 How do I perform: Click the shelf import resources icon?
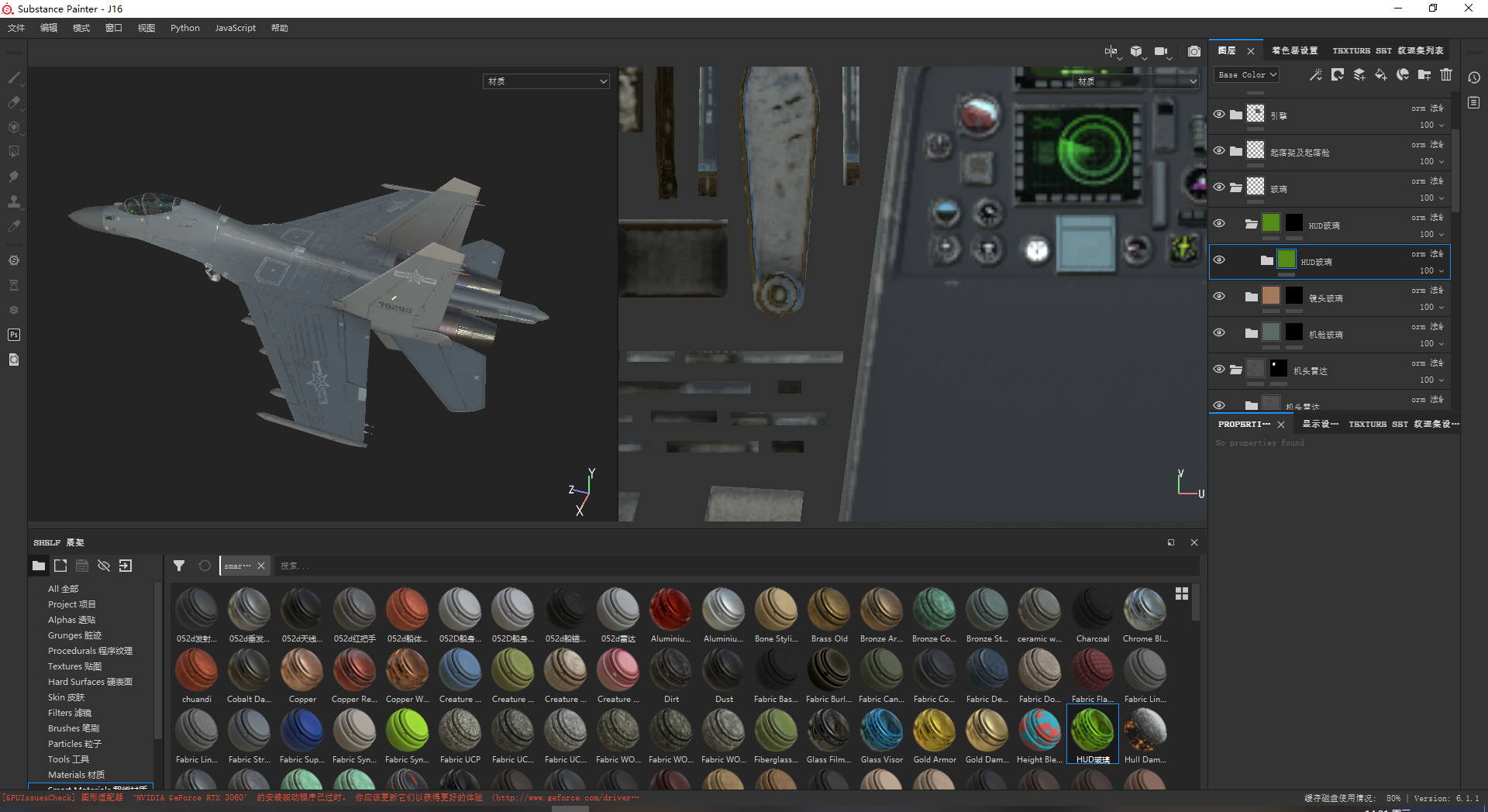click(126, 566)
